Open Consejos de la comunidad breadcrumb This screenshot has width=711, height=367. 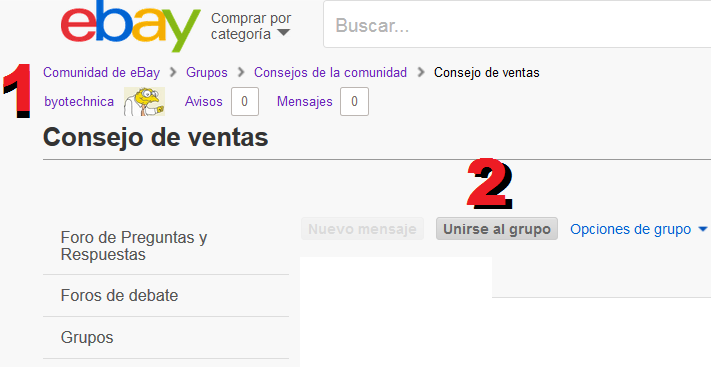(330, 73)
